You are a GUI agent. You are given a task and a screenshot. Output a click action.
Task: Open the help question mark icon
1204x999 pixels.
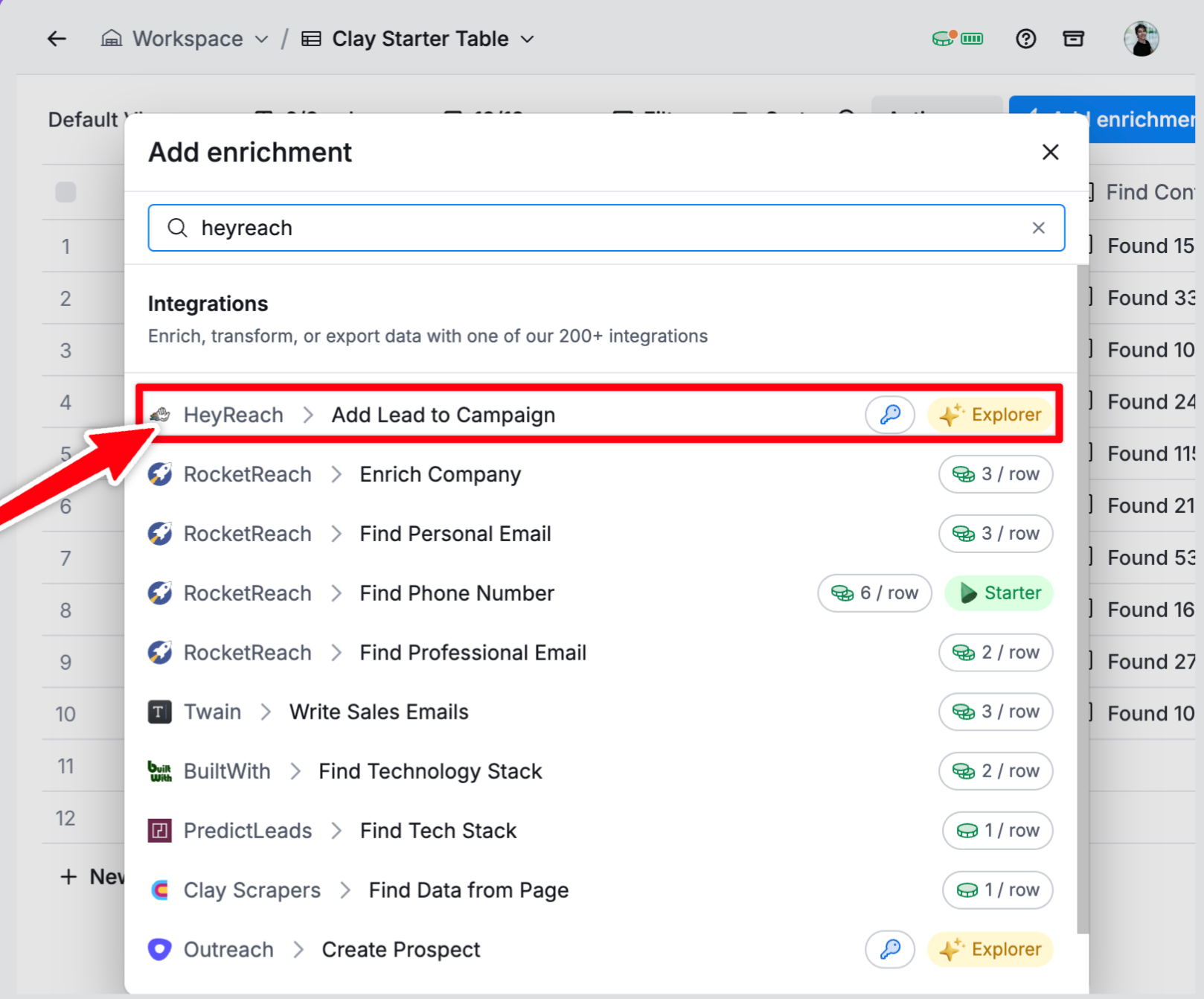point(1025,39)
